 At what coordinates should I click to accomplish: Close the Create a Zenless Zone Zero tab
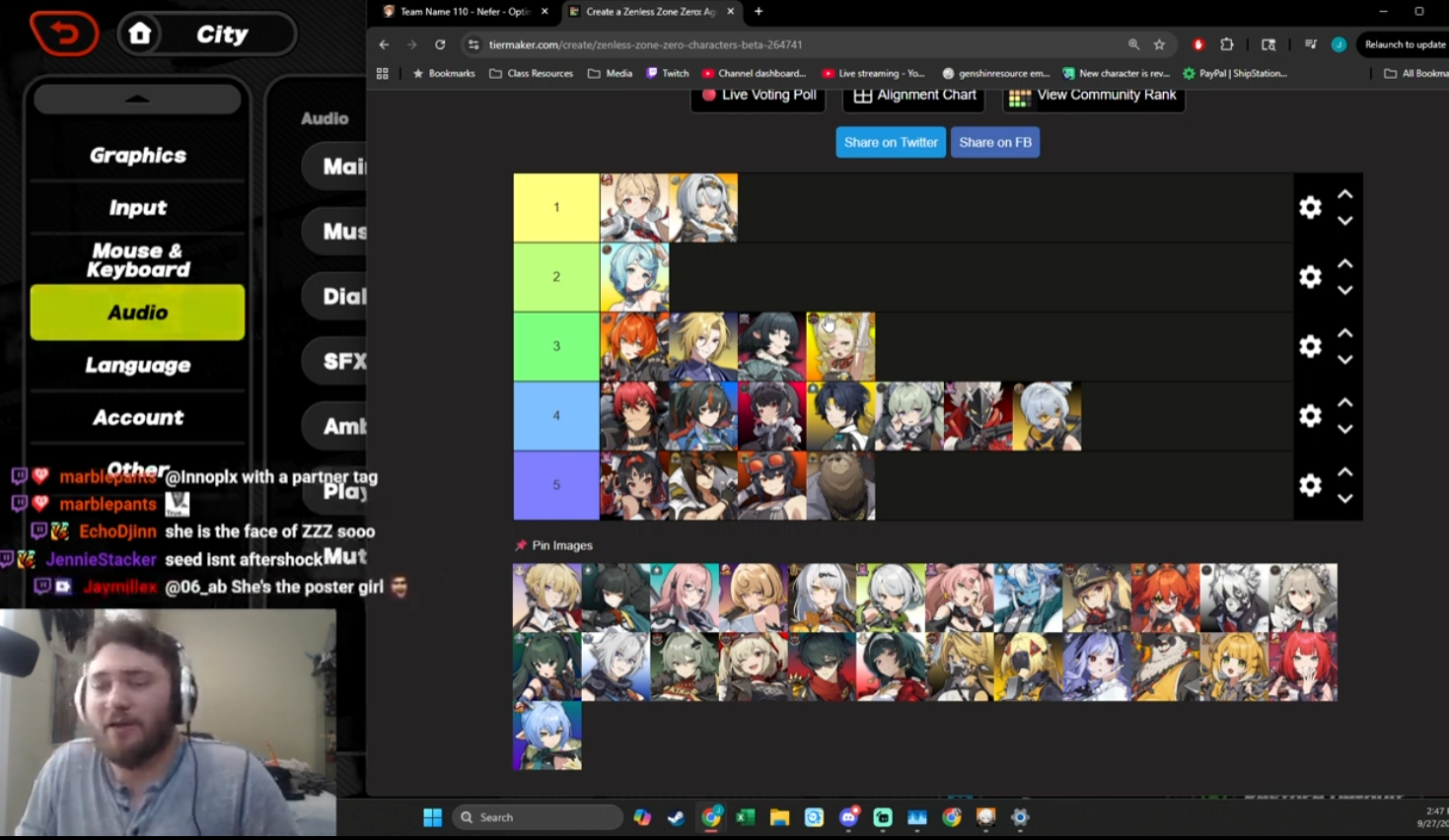tap(730, 12)
